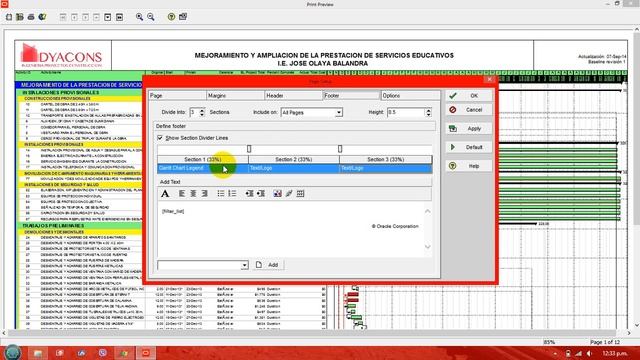Click the Section 2 (33%) column header
The width and height of the screenshot is (640, 360).
(294, 160)
